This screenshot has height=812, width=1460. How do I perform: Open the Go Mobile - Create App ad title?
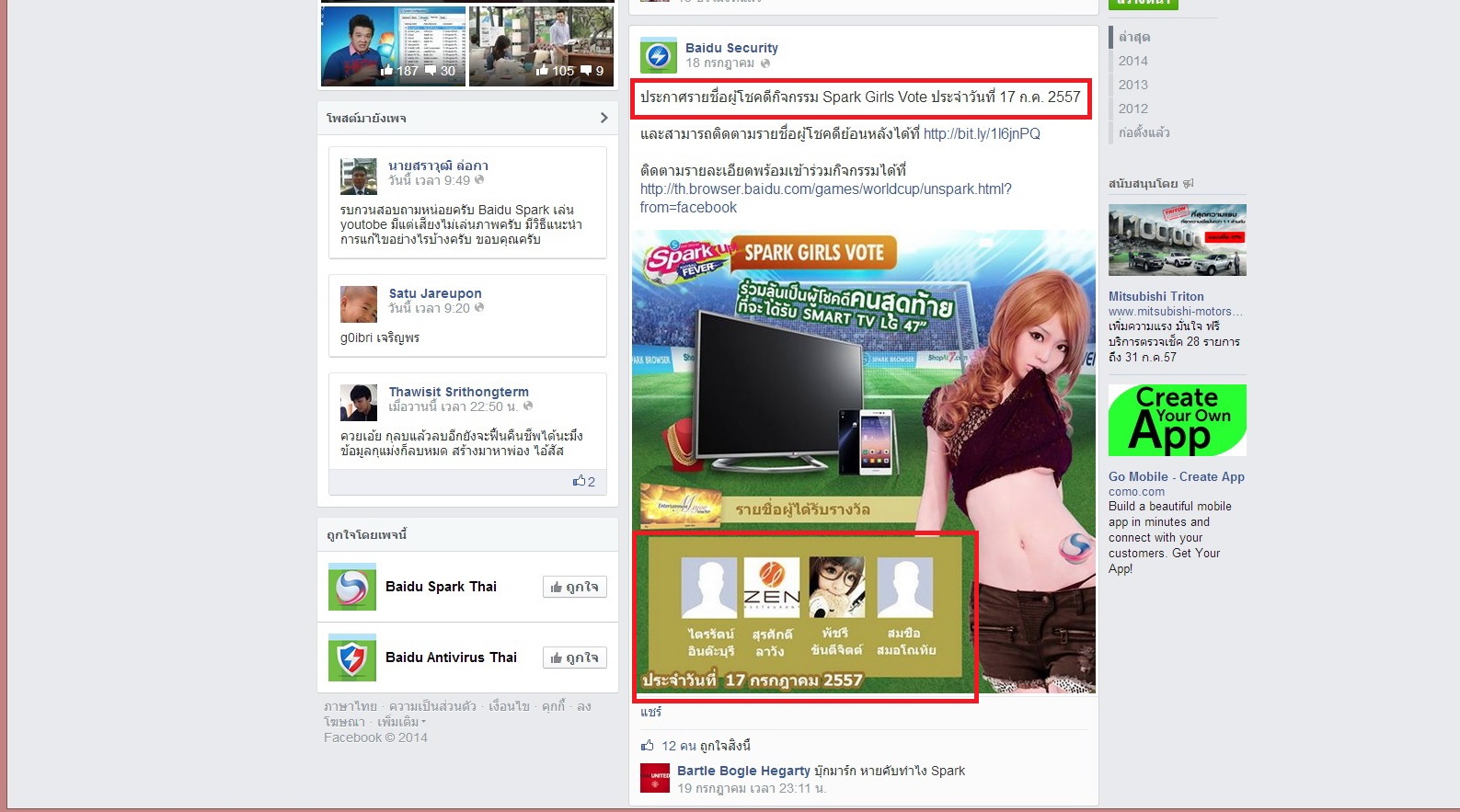pyautogui.click(x=1176, y=476)
